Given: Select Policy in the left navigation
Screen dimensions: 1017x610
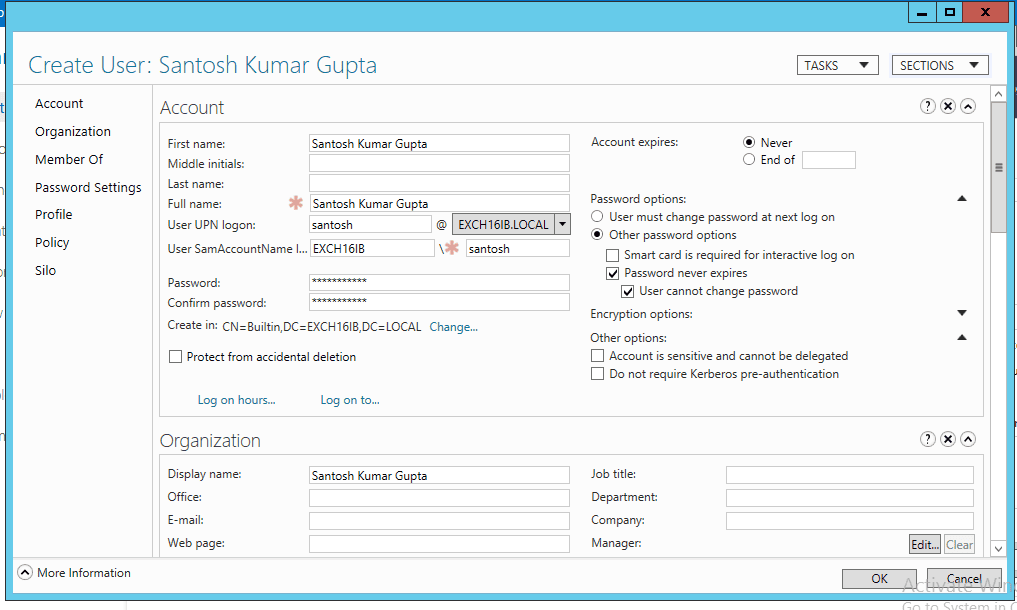Looking at the screenshot, I should (x=52, y=243).
